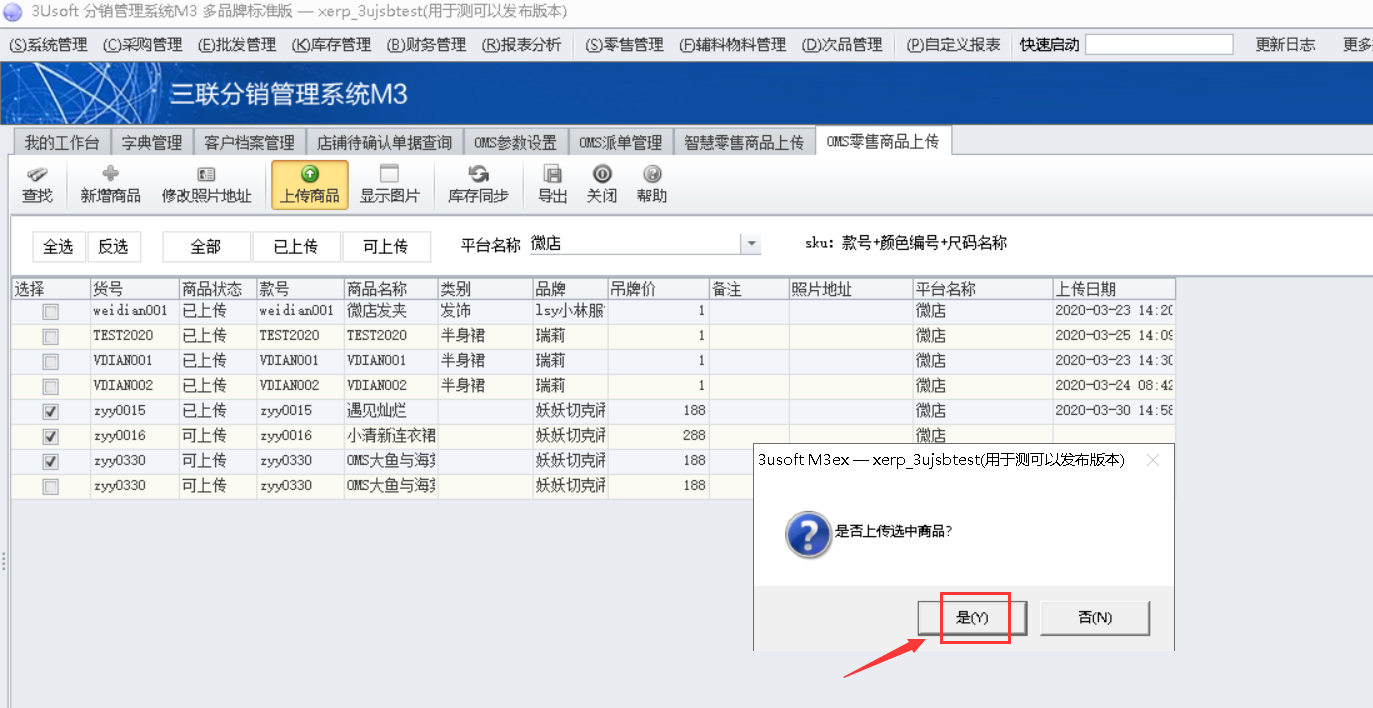Uncheck the zyy0015 row checkbox

[x=50, y=412]
